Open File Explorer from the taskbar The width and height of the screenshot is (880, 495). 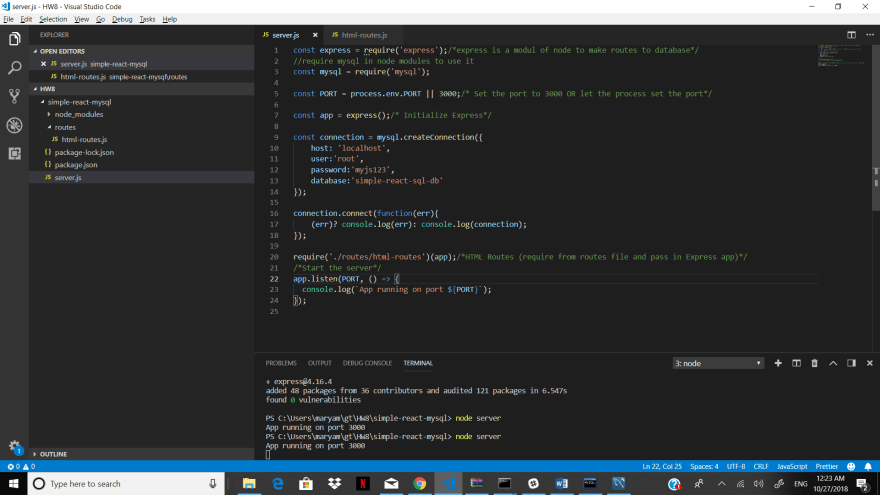249,483
